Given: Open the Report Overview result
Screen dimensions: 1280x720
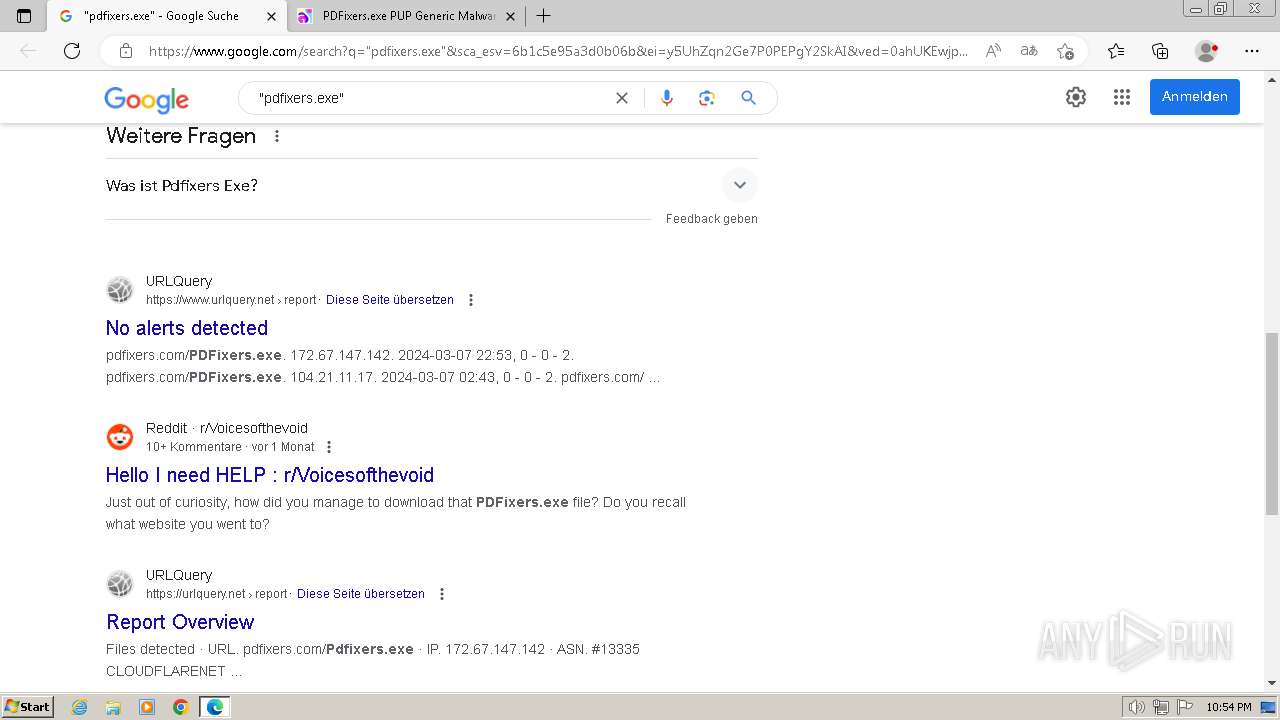Looking at the screenshot, I should 180,622.
